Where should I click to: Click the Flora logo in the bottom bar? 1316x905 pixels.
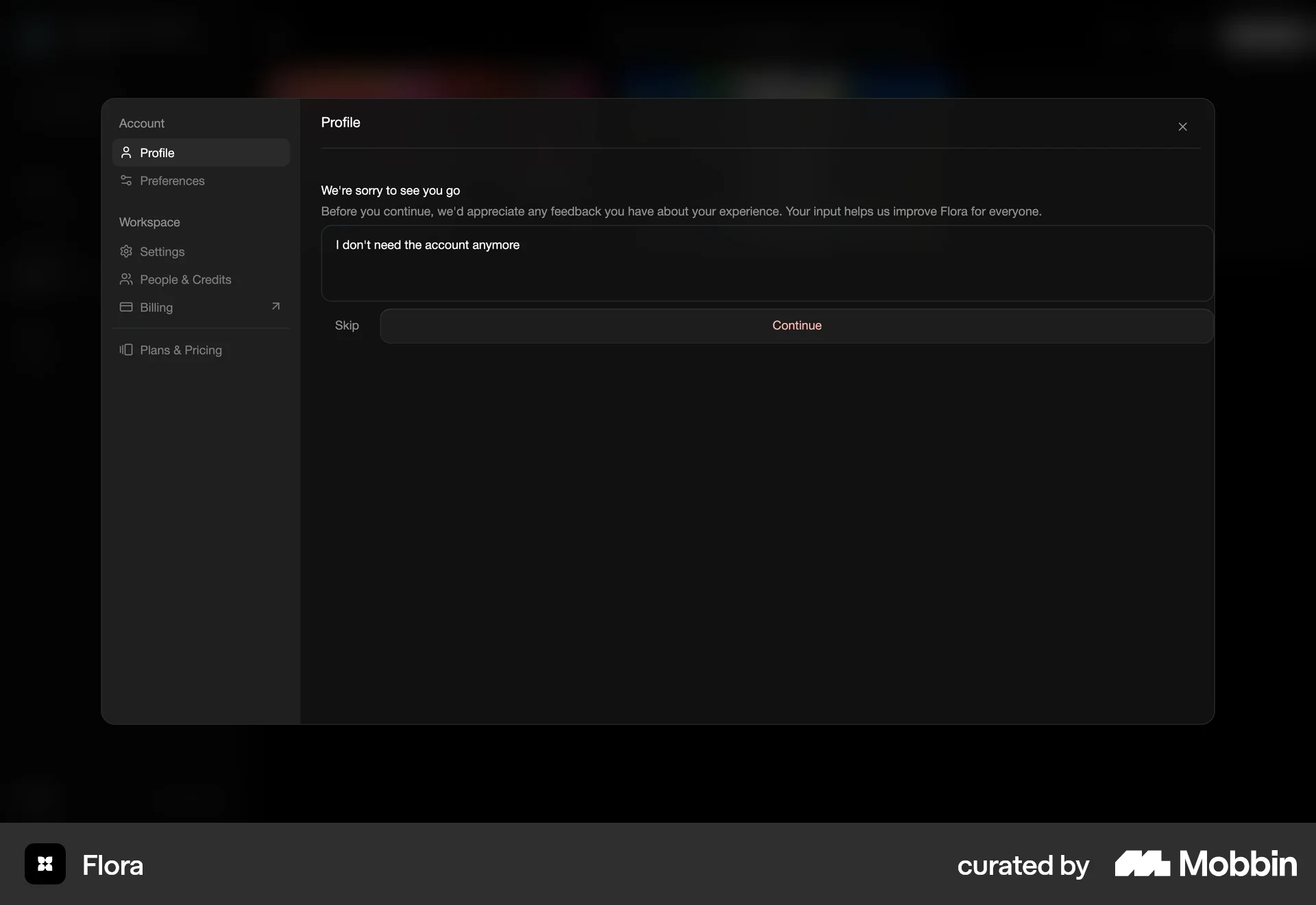tap(44, 864)
